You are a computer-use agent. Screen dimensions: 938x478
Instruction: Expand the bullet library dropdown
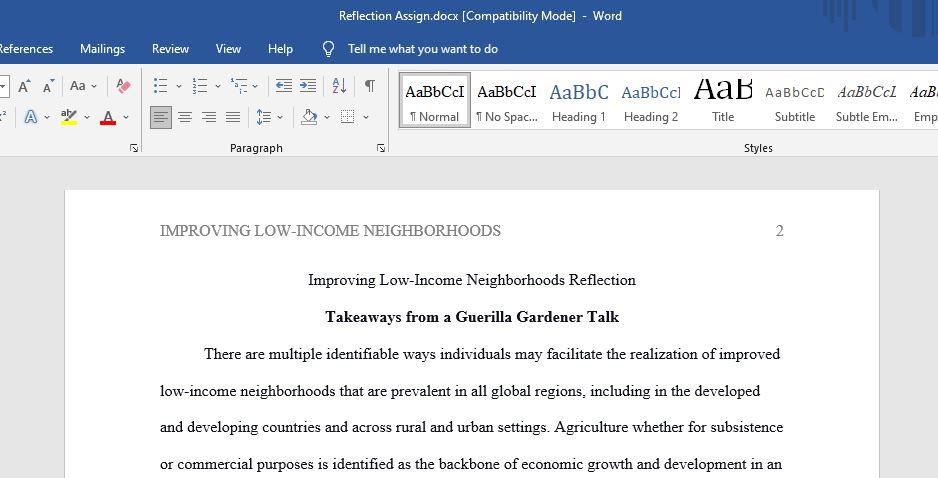pos(178,86)
